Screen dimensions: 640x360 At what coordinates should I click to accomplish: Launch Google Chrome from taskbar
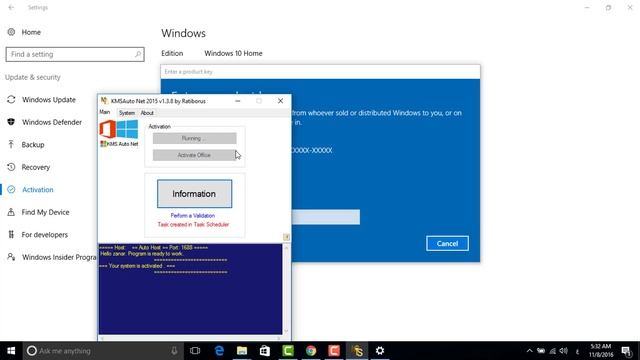311,351
